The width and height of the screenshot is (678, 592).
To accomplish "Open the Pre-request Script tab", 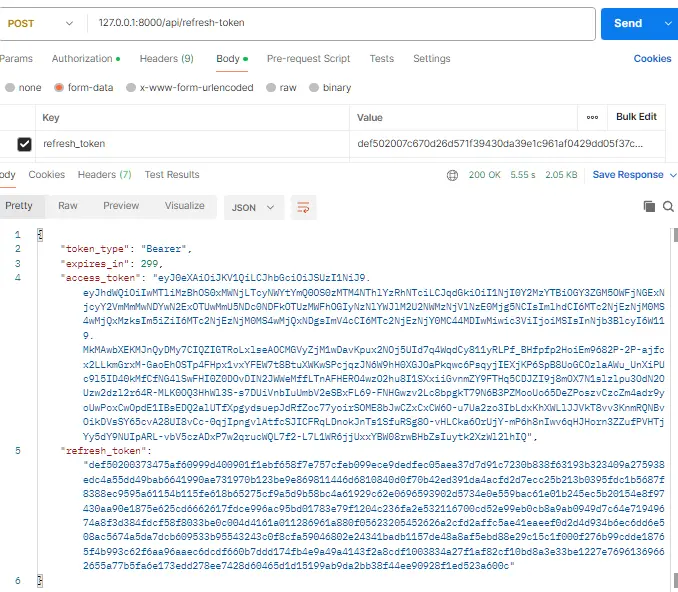I will point(308,58).
